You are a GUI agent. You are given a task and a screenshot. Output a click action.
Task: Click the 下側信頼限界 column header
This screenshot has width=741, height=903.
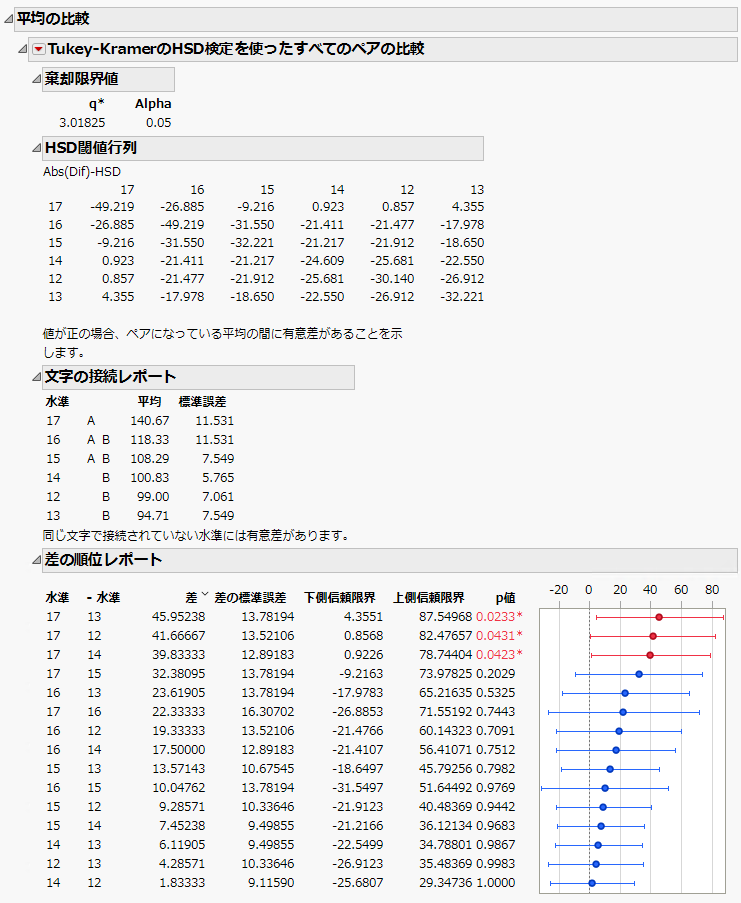340,598
